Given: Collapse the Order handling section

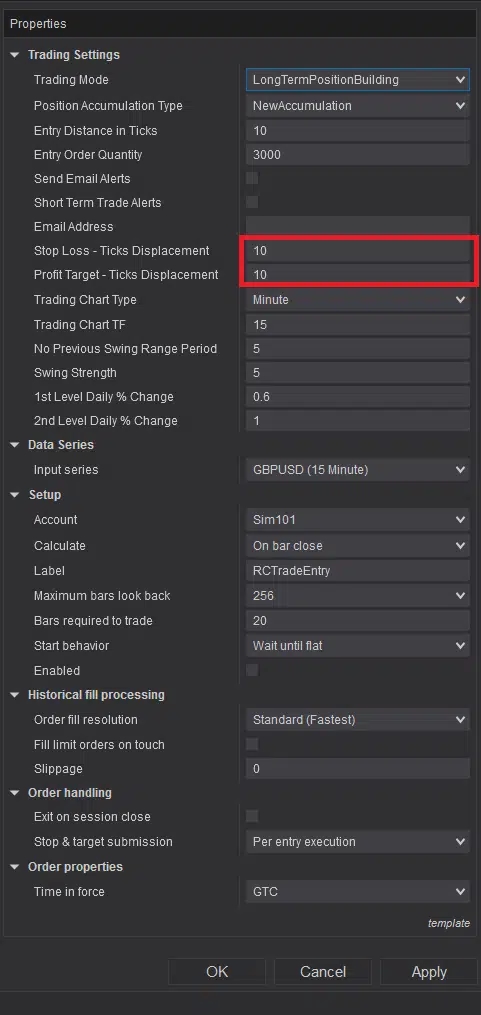Looking at the screenshot, I should [x=15, y=792].
